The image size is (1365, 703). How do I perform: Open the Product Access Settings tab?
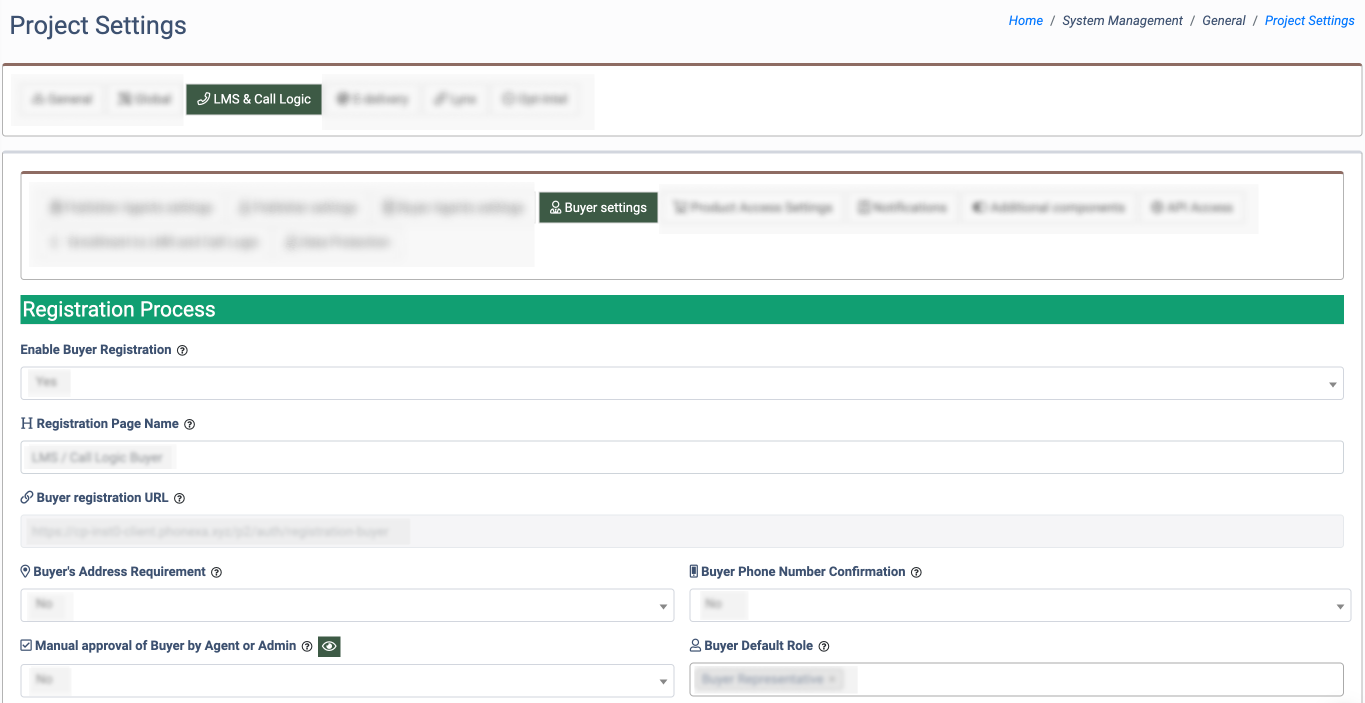(x=752, y=208)
